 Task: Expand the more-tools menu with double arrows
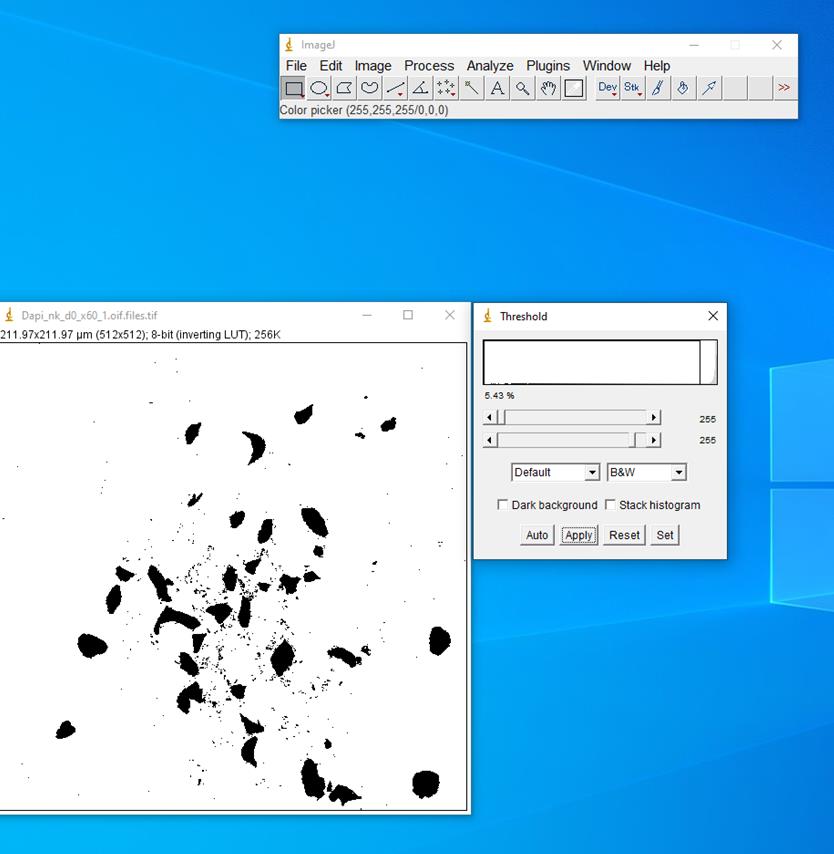click(786, 88)
